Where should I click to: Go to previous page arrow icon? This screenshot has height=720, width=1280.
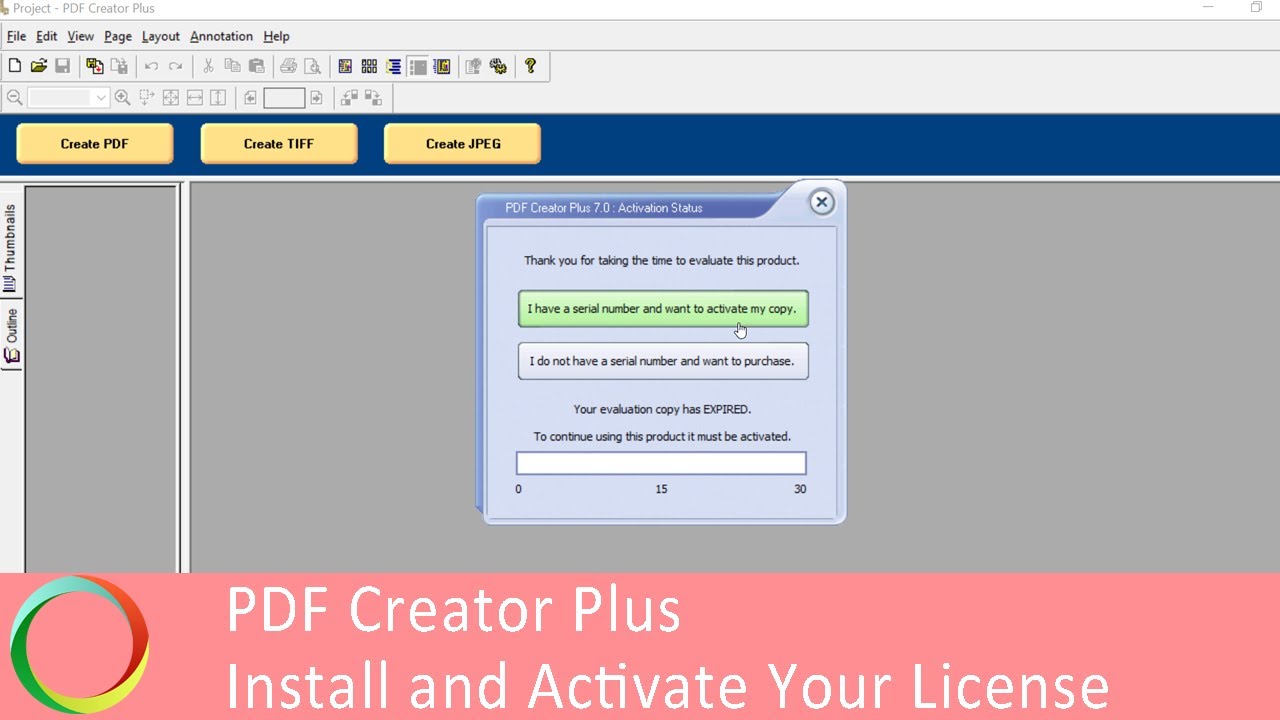[x=250, y=97]
